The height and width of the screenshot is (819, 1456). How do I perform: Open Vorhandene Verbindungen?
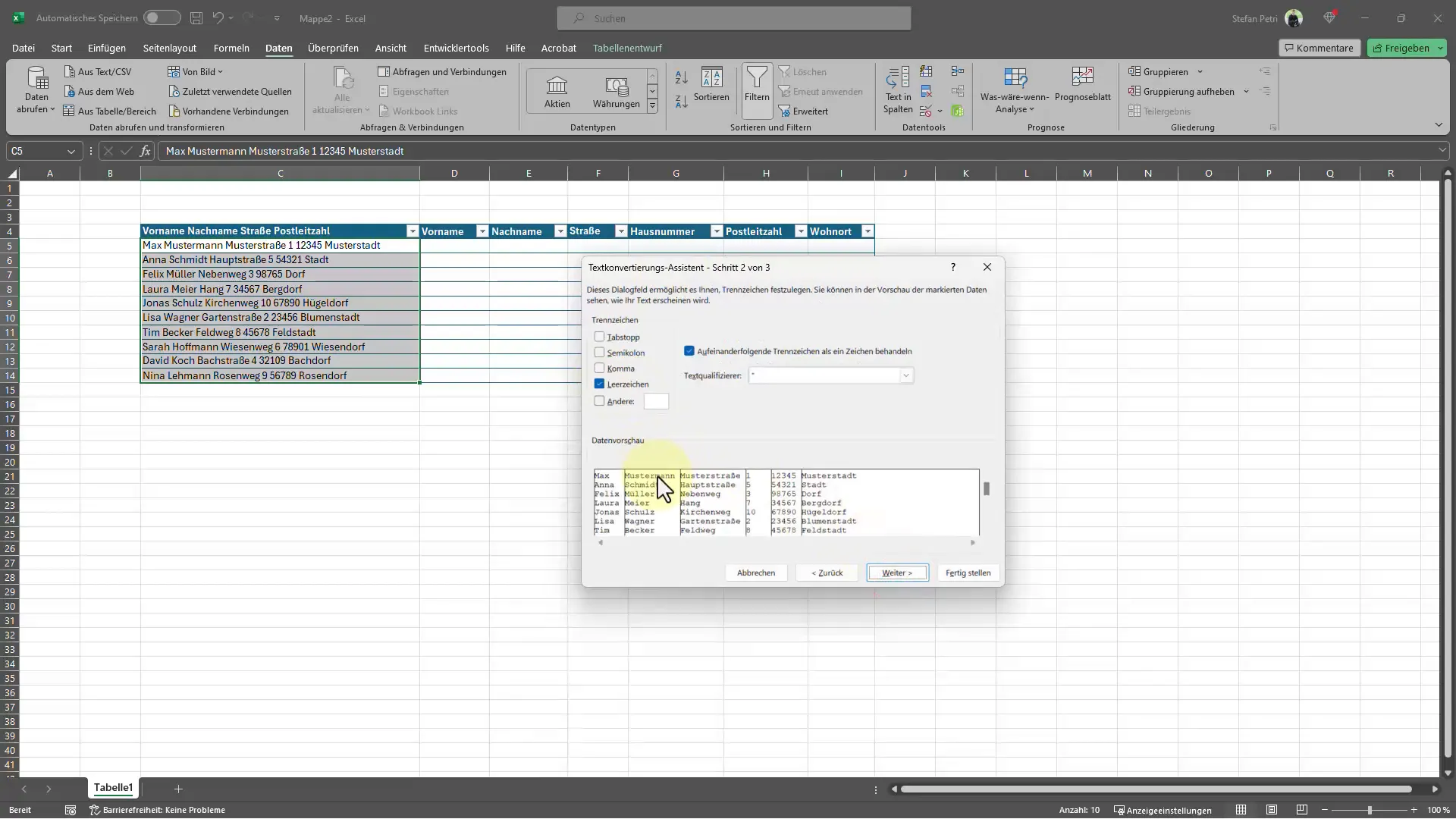pyautogui.click(x=228, y=111)
